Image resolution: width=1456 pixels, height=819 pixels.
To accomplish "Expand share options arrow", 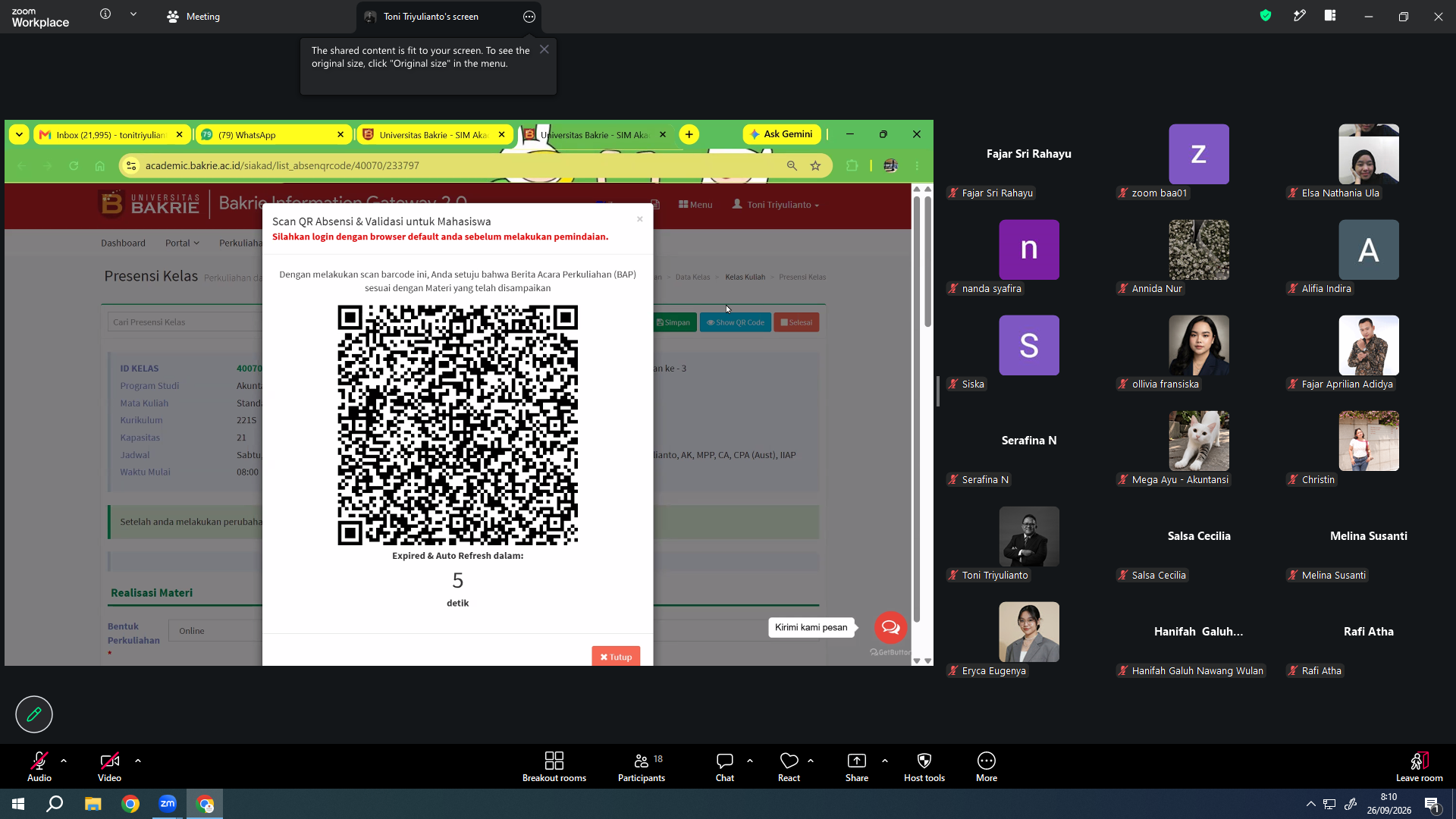I will tap(885, 761).
